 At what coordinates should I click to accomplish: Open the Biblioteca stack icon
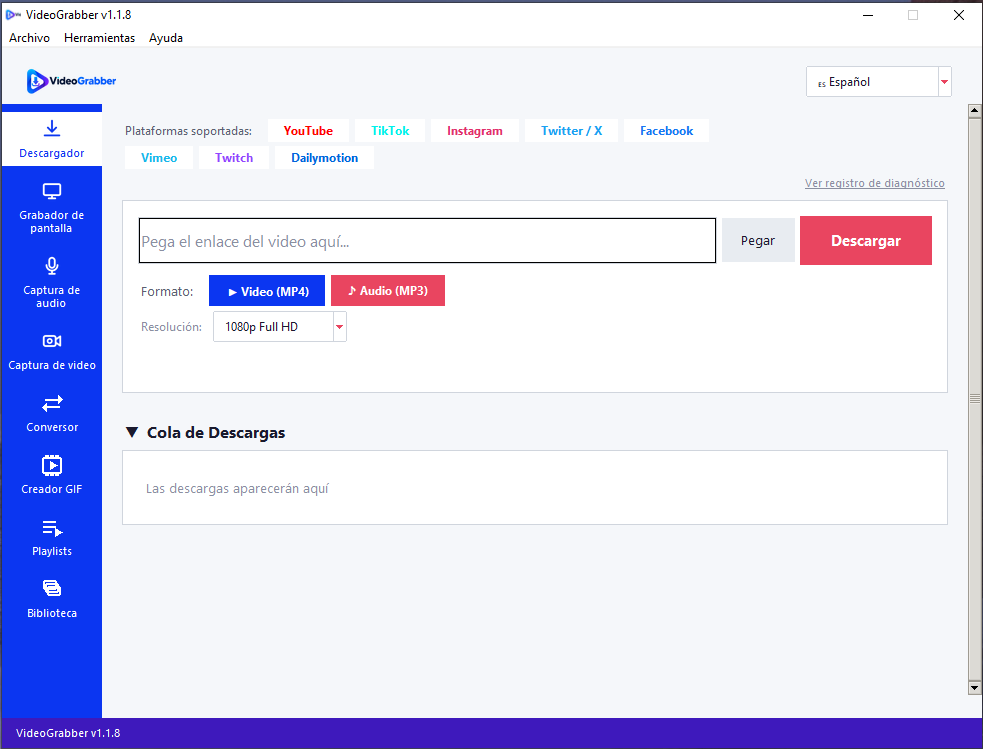point(52,588)
